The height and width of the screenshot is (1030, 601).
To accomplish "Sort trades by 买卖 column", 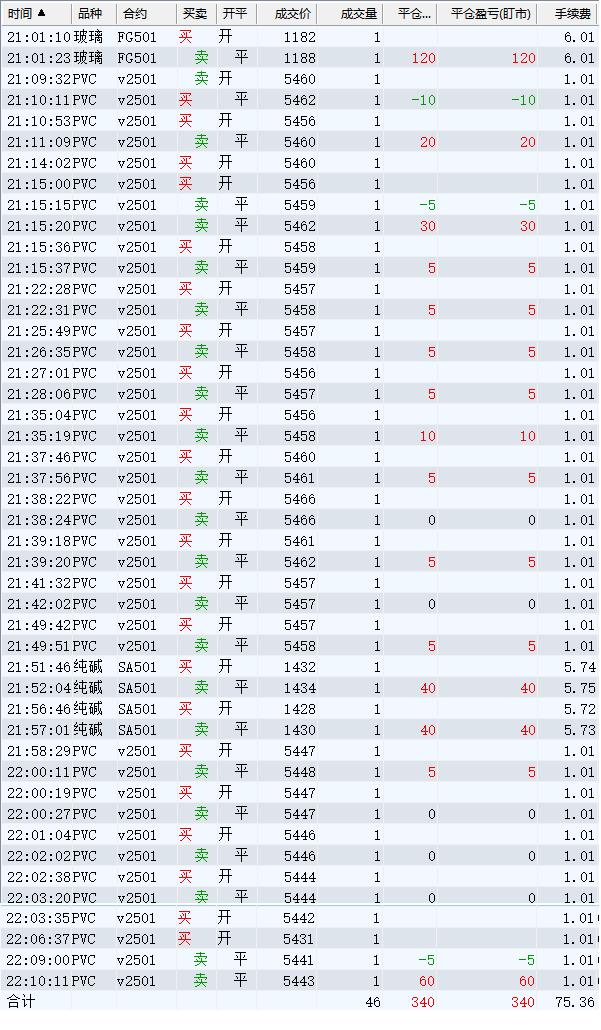I will coord(194,13).
